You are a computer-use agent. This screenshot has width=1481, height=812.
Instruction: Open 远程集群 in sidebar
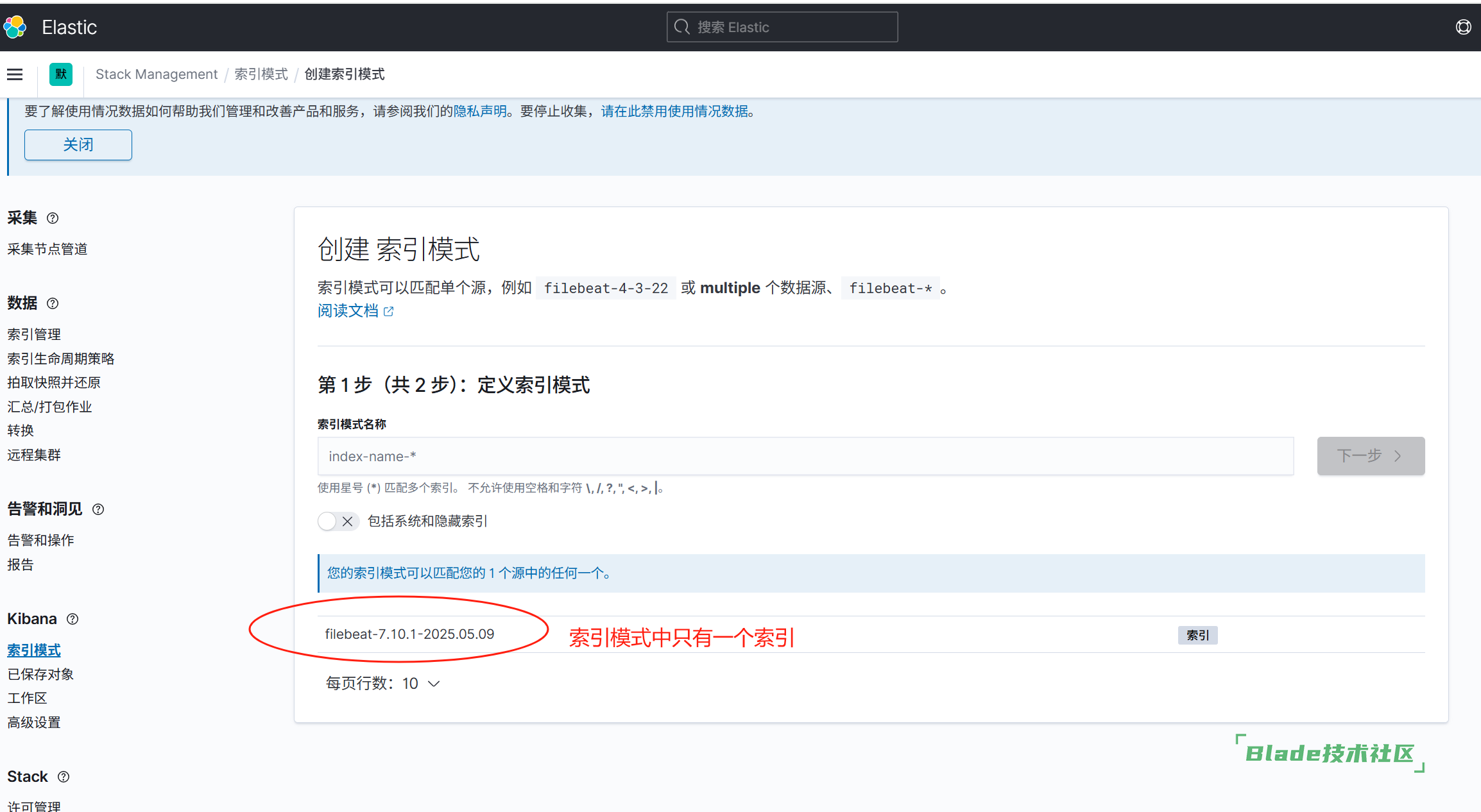pyautogui.click(x=34, y=455)
